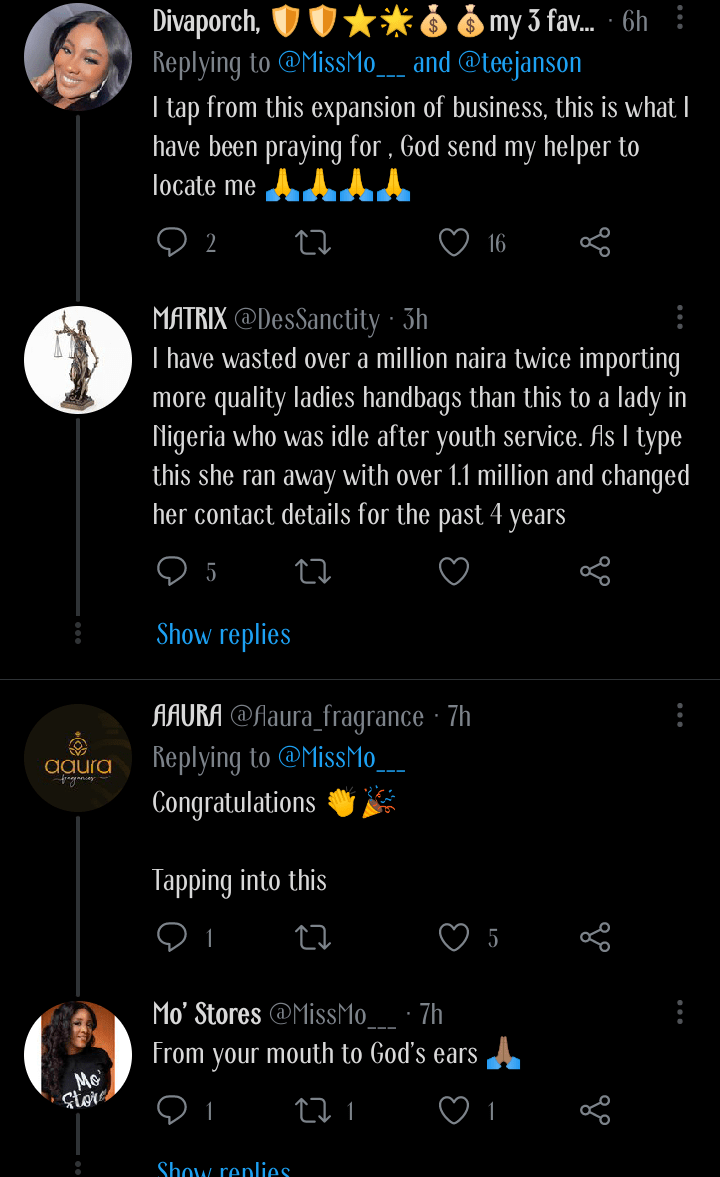The image size is (720, 1177).
Task: Share the AAURA fragrance tweet
Action: (595, 937)
